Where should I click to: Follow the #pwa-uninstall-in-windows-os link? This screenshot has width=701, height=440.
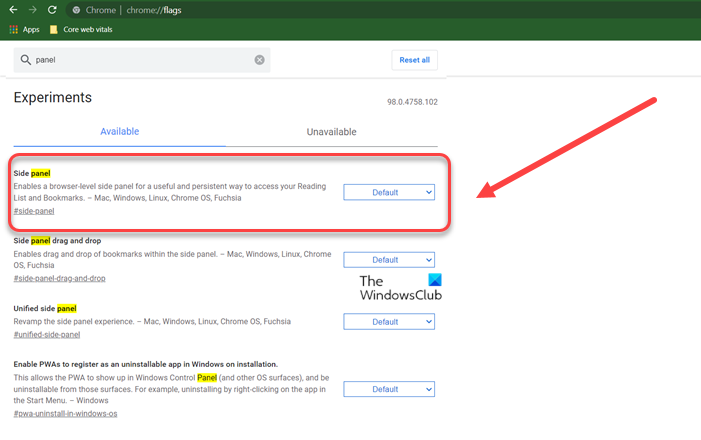(x=65, y=414)
